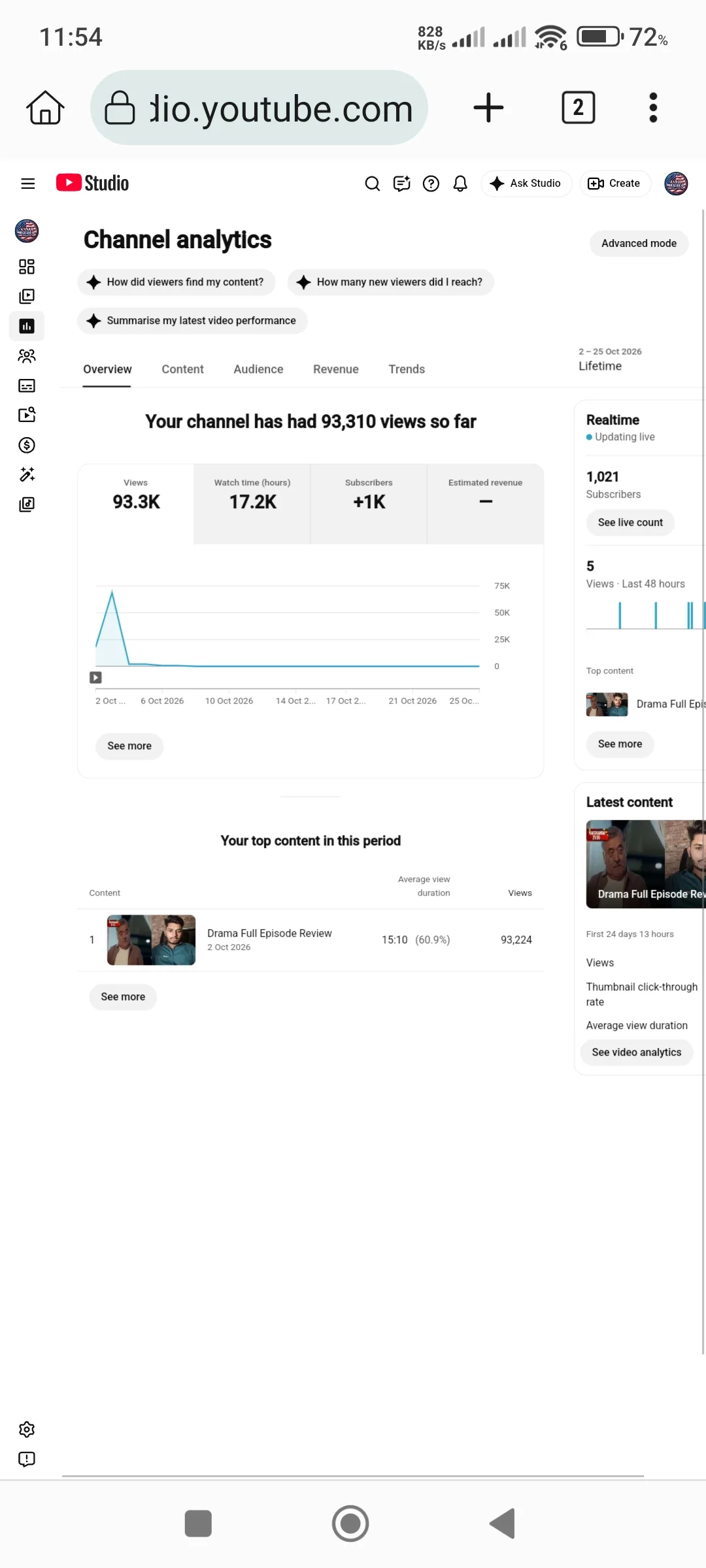Click Realtime top content Drama thumbnail
Image resolution: width=706 pixels, height=1568 pixels.
607,704
